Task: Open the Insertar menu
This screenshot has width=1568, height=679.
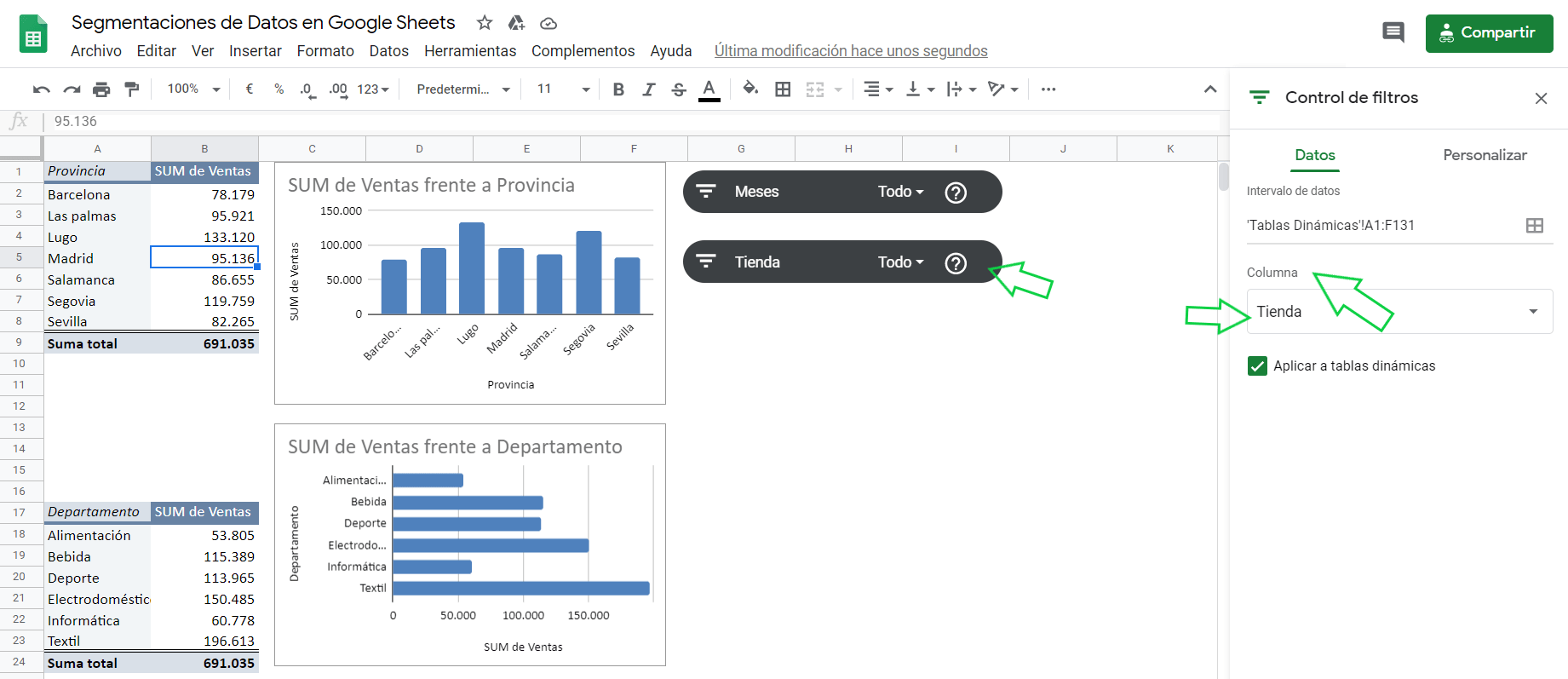Action: [256, 51]
